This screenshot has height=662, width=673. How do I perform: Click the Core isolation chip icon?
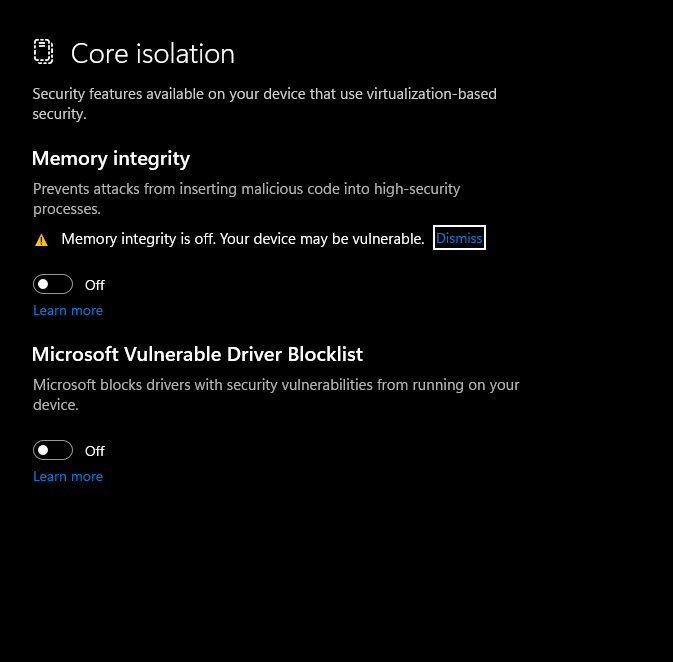(x=43, y=52)
